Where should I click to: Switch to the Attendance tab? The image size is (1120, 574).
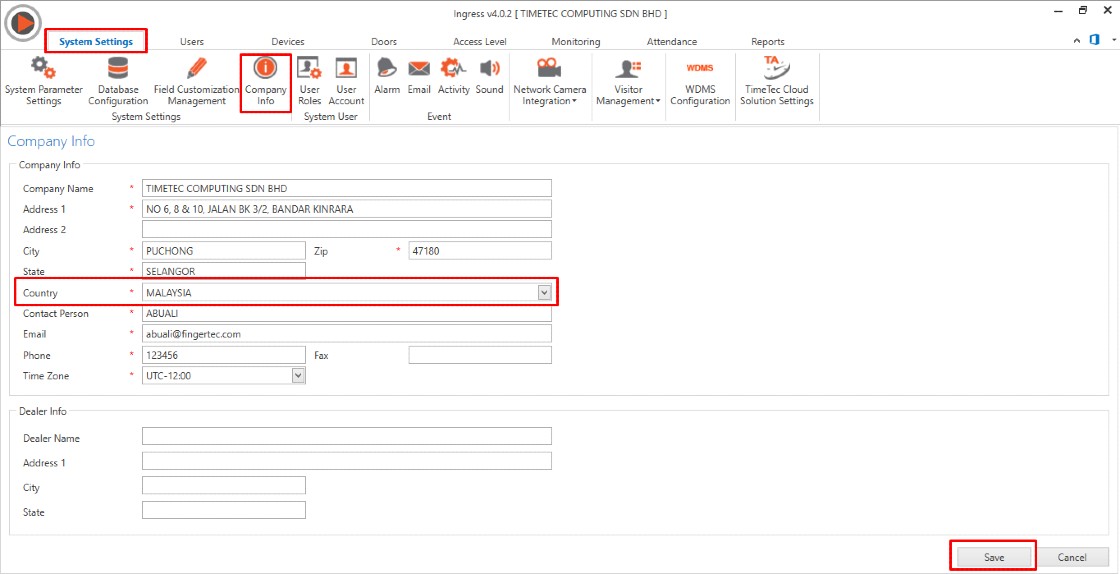click(671, 41)
